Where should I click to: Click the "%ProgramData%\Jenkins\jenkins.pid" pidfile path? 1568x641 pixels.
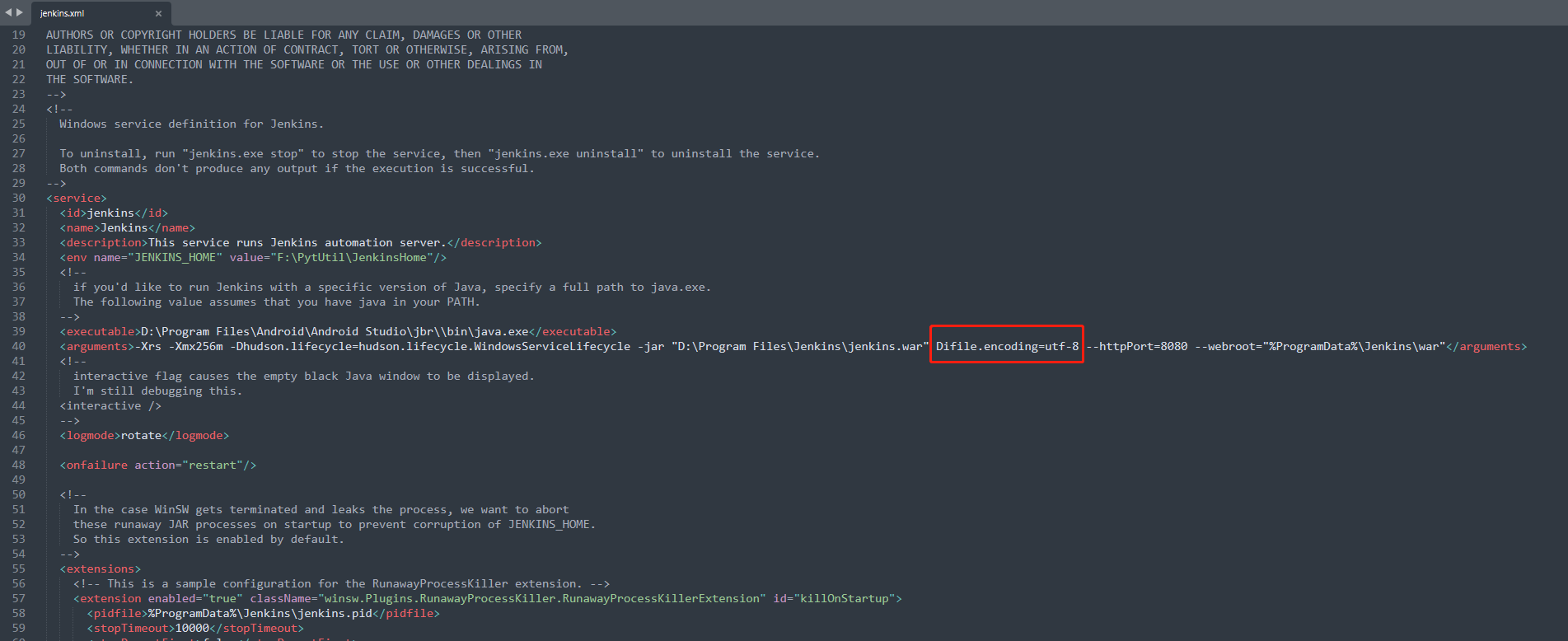coord(260,613)
